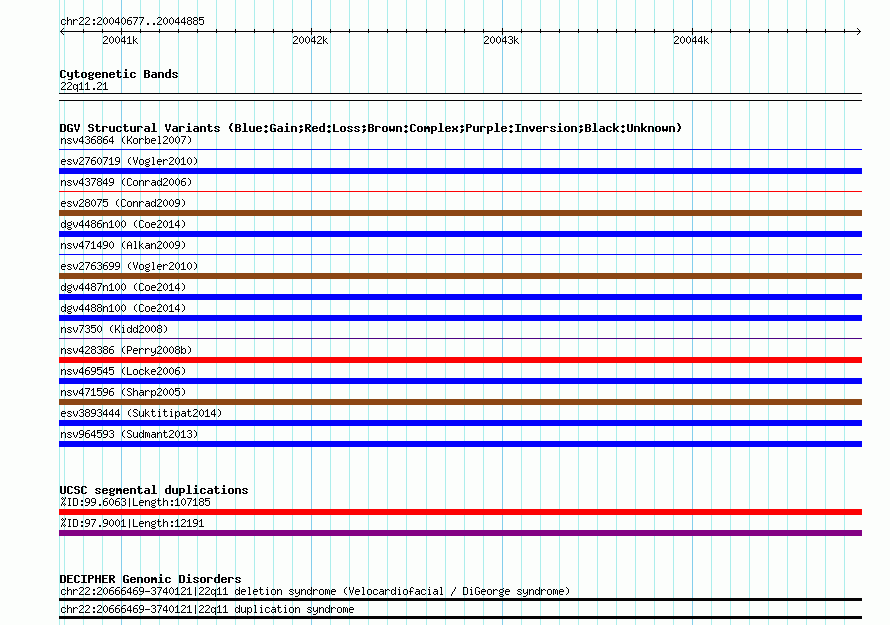Click the 20044k ruler tick label
This screenshot has height=625, width=890.
(x=691, y=40)
